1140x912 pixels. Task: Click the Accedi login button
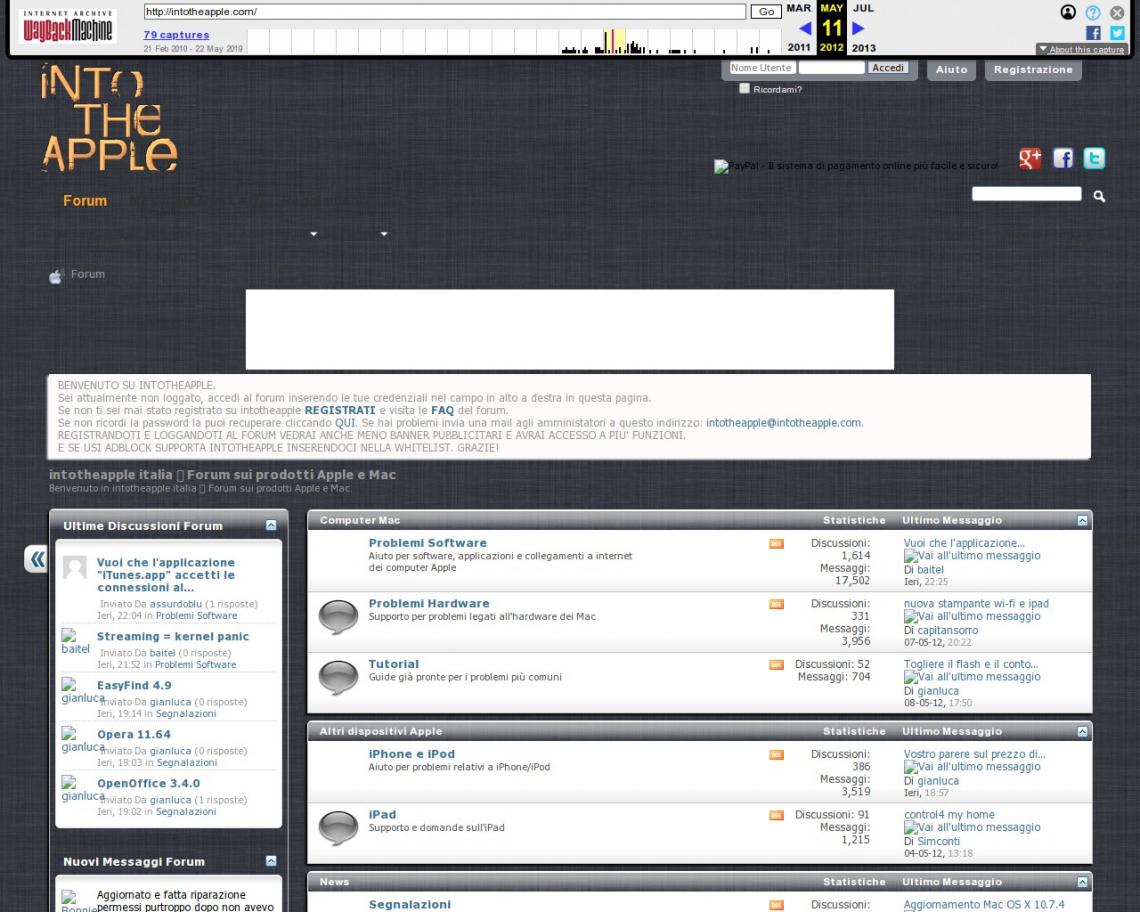point(888,68)
